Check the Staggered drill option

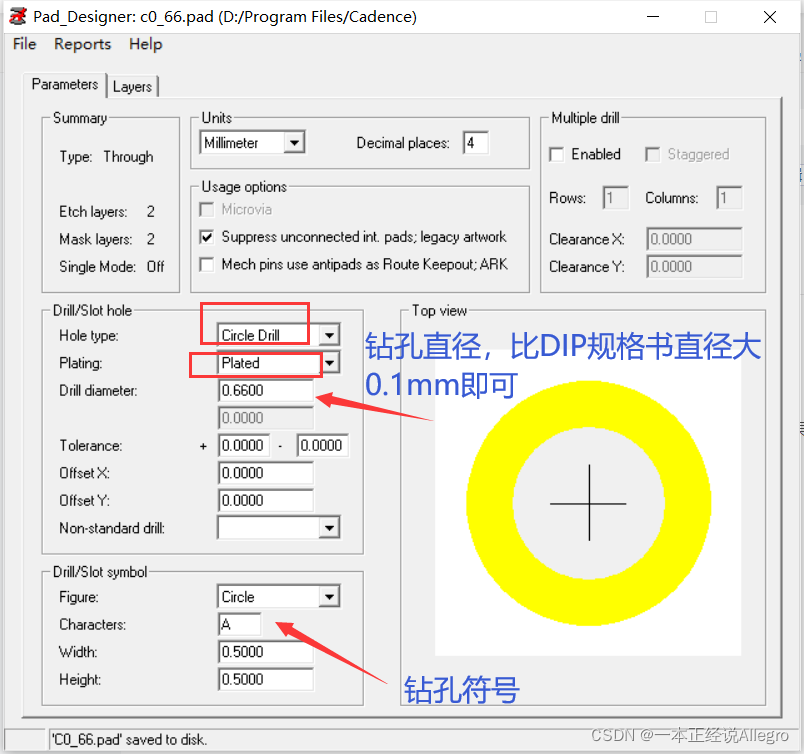tap(651, 154)
